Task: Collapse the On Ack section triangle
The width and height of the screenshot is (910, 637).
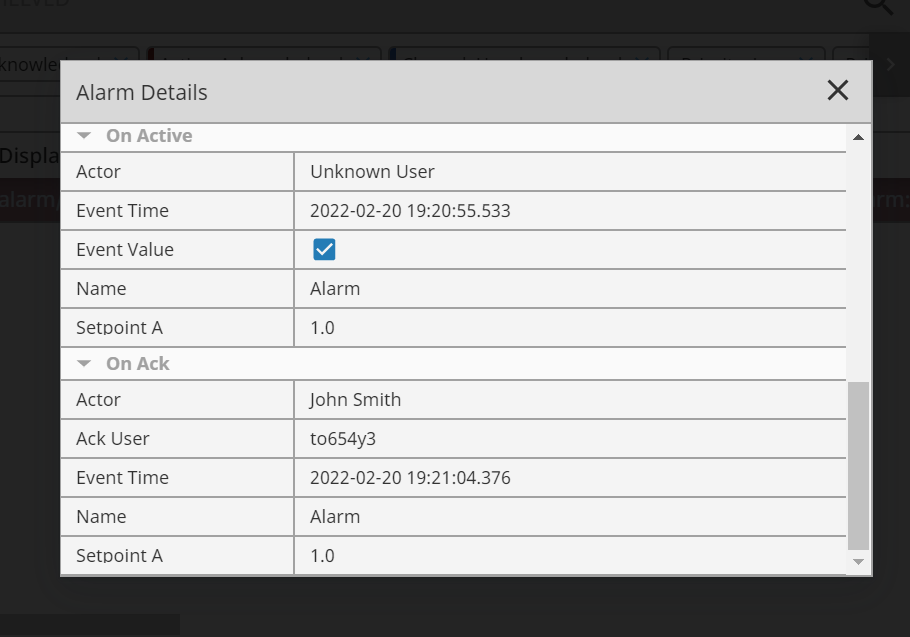Action: [x=84, y=364]
